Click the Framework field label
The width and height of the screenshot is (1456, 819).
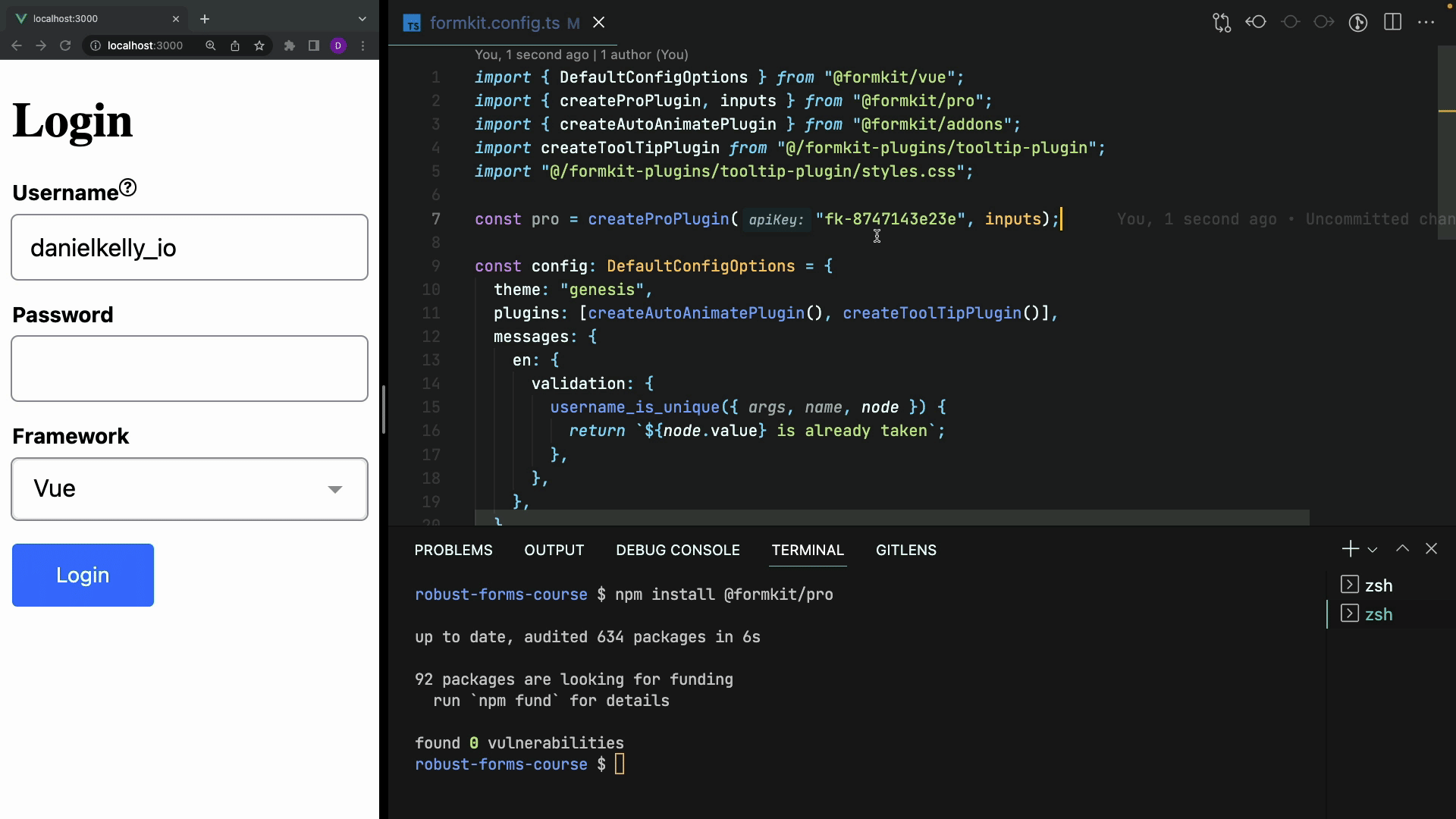tap(71, 436)
